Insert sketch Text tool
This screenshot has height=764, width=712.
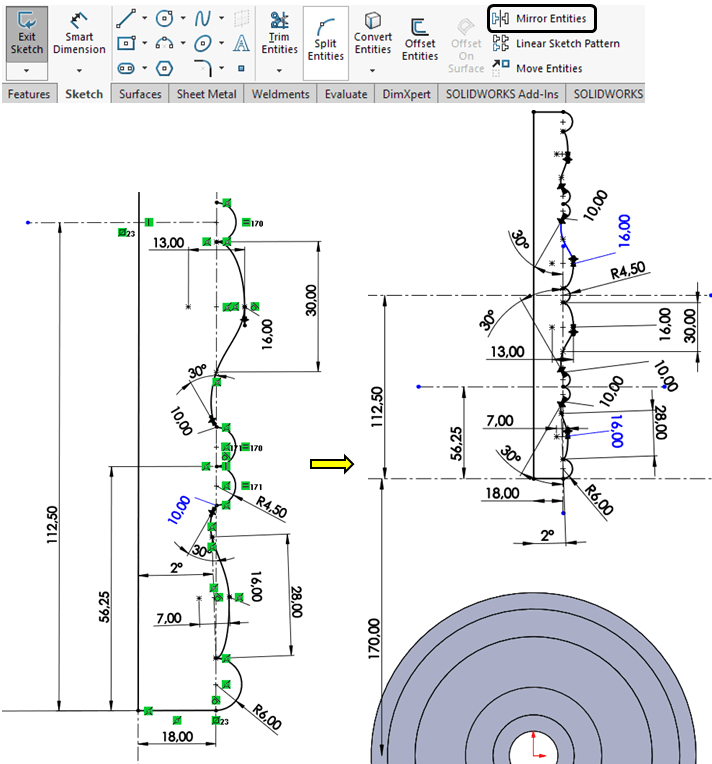[x=241, y=43]
